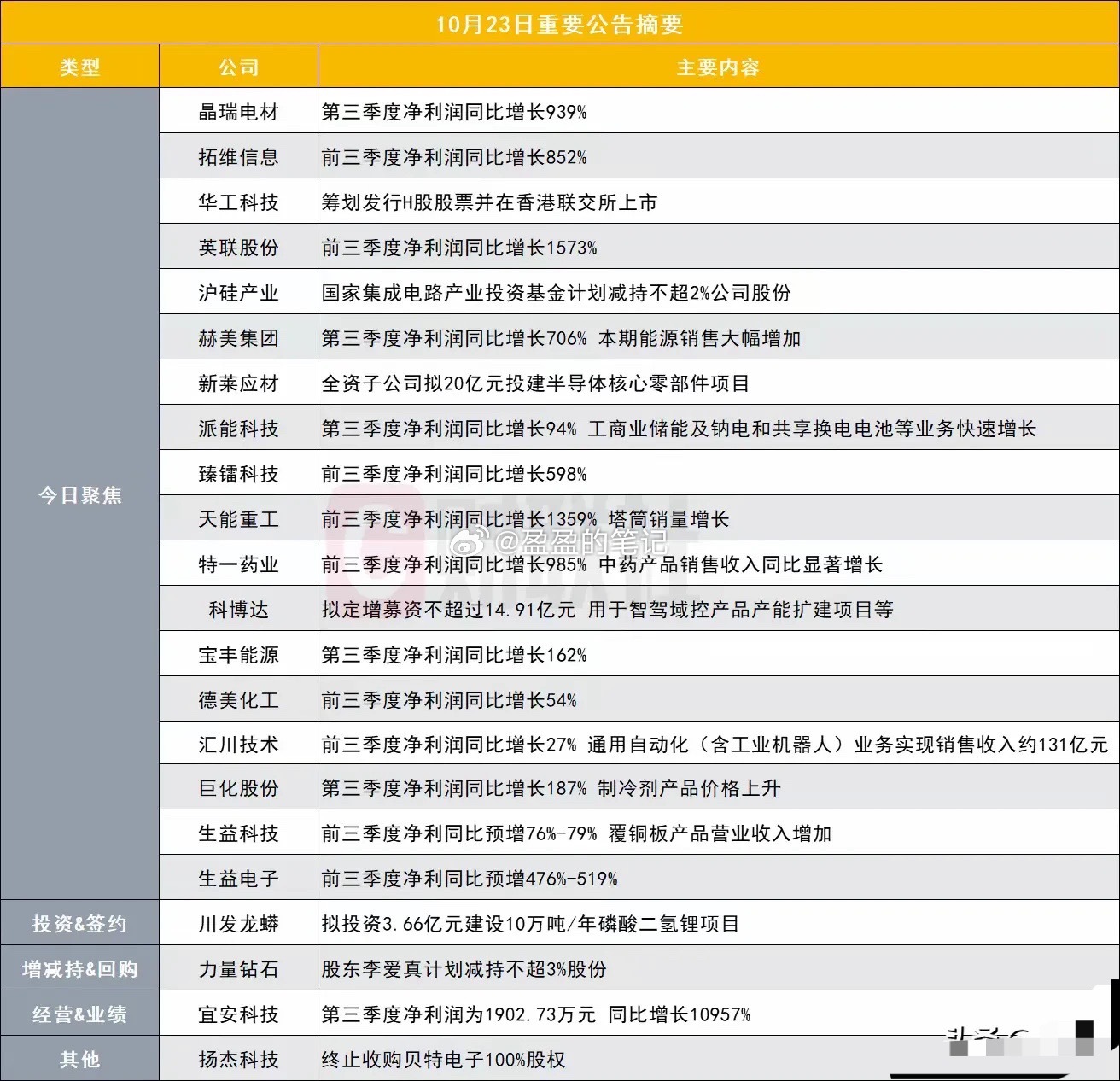Click company name '英联股份'
1120x1081 pixels.
pos(238,248)
